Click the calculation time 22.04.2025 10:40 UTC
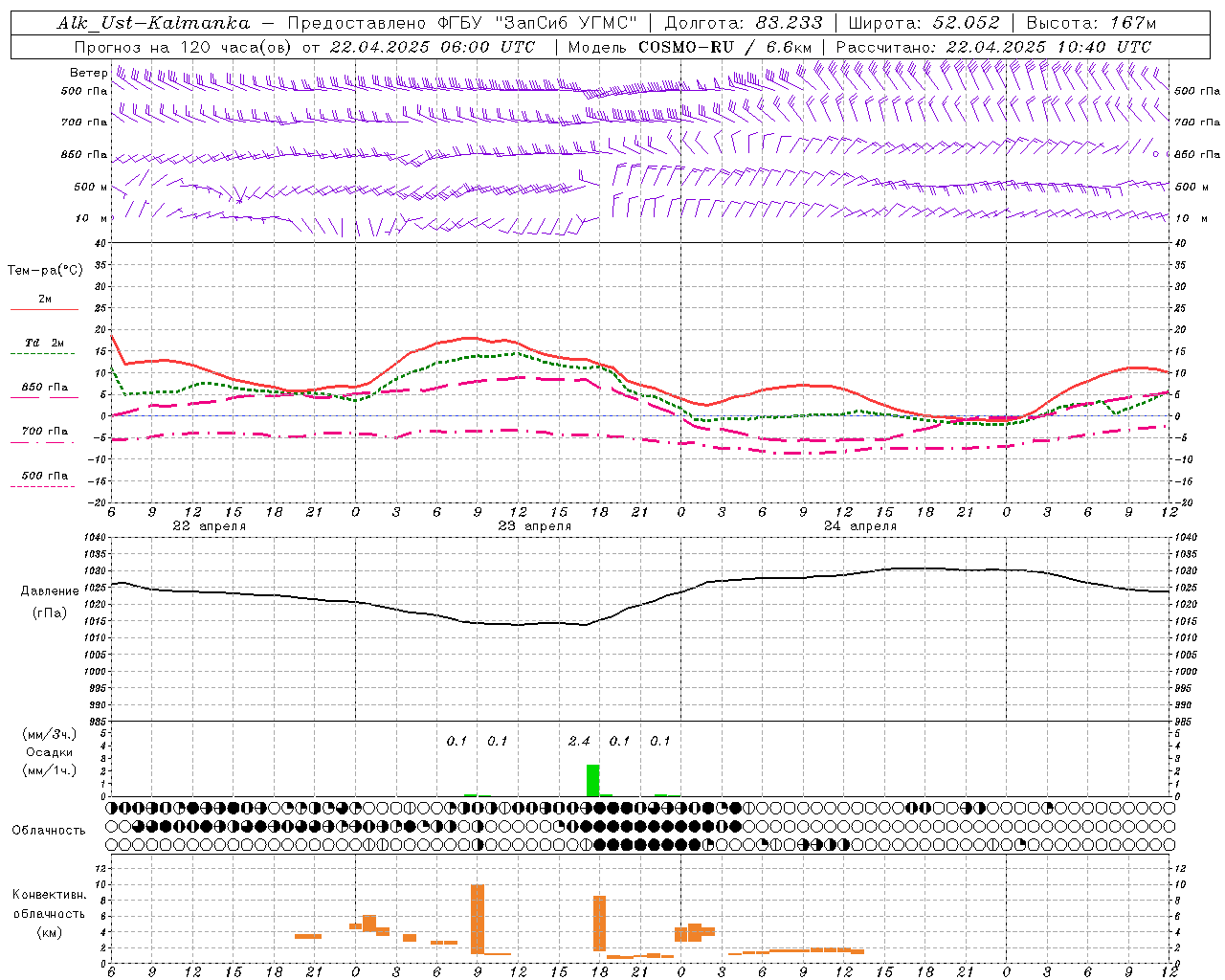1225x980 pixels. click(1048, 47)
